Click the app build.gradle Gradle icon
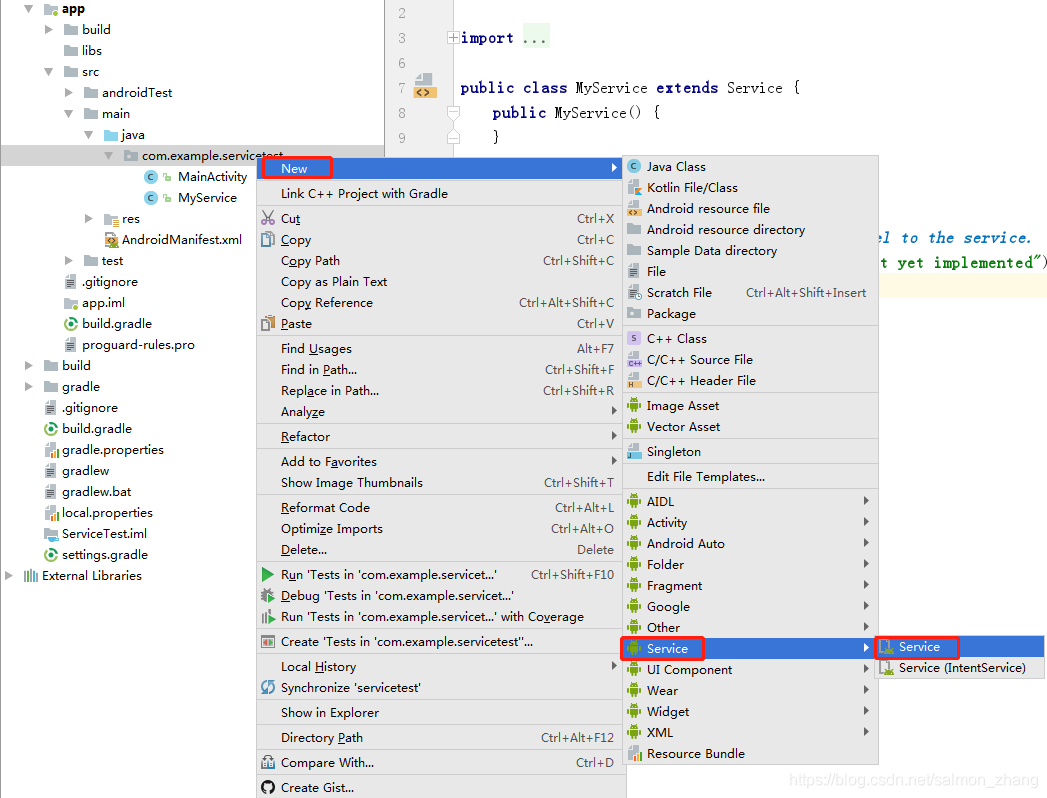Viewport: 1047px width, 798px height. click(71, 323)
